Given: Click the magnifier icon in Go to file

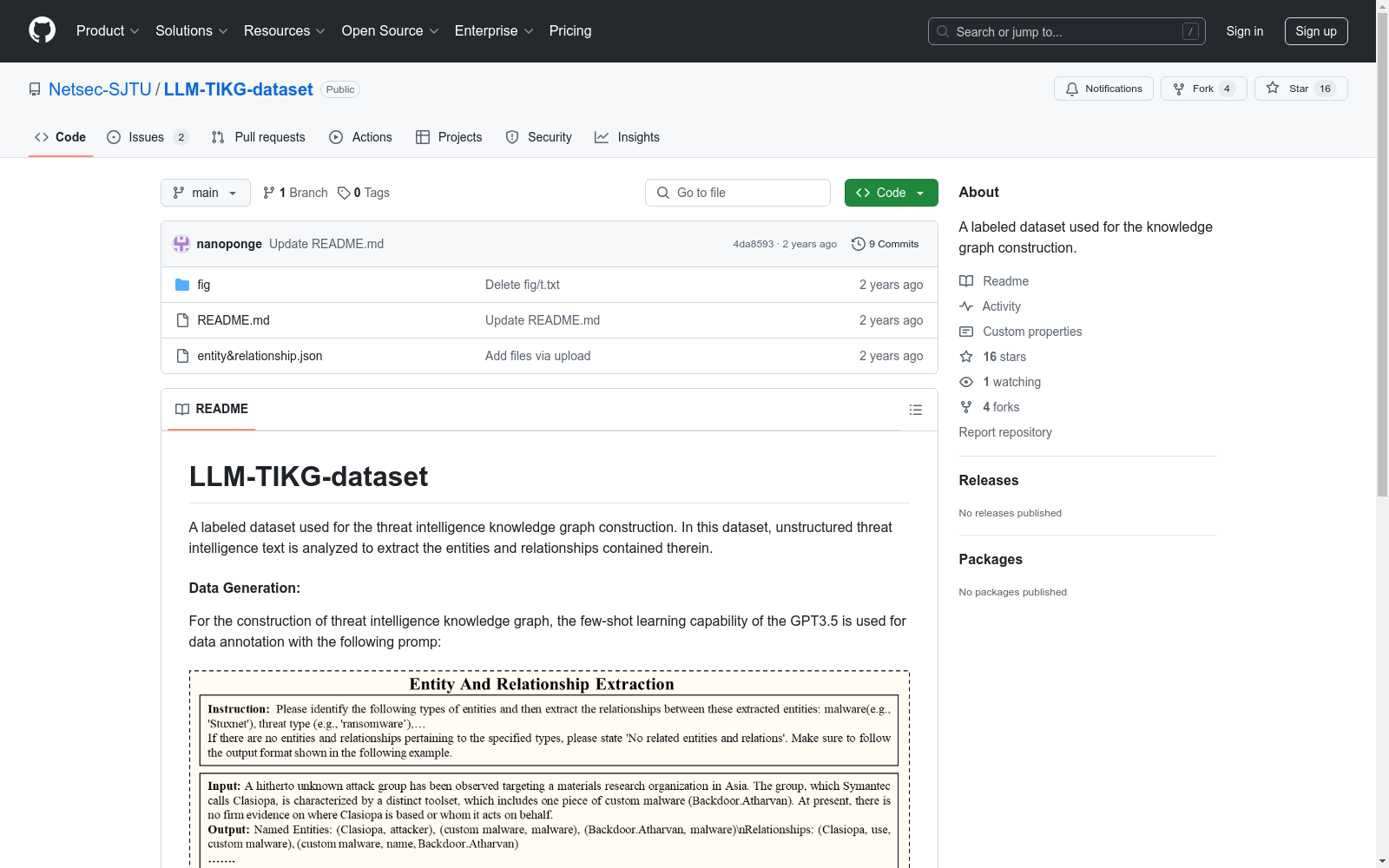Looking at the screenshot, I should 663,193.
